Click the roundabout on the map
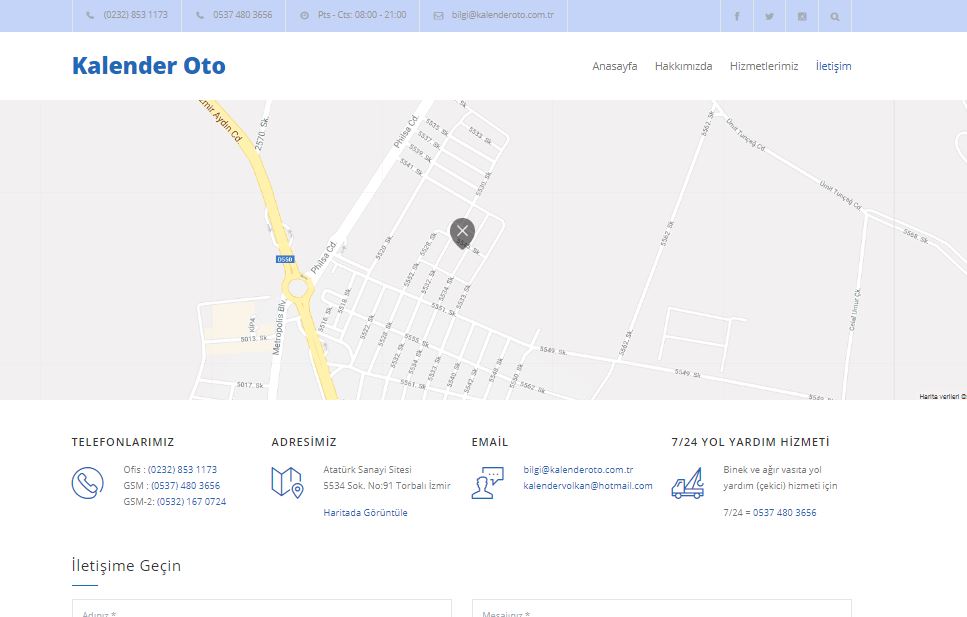Viewport: 967px width, 617px height. coord(298,288)
